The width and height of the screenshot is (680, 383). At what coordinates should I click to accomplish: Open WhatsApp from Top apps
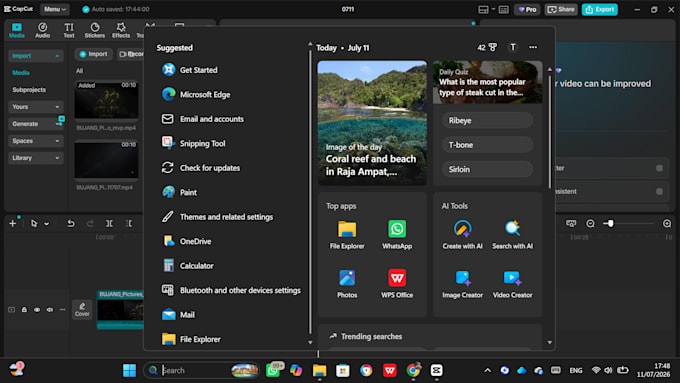click(397, 235)
